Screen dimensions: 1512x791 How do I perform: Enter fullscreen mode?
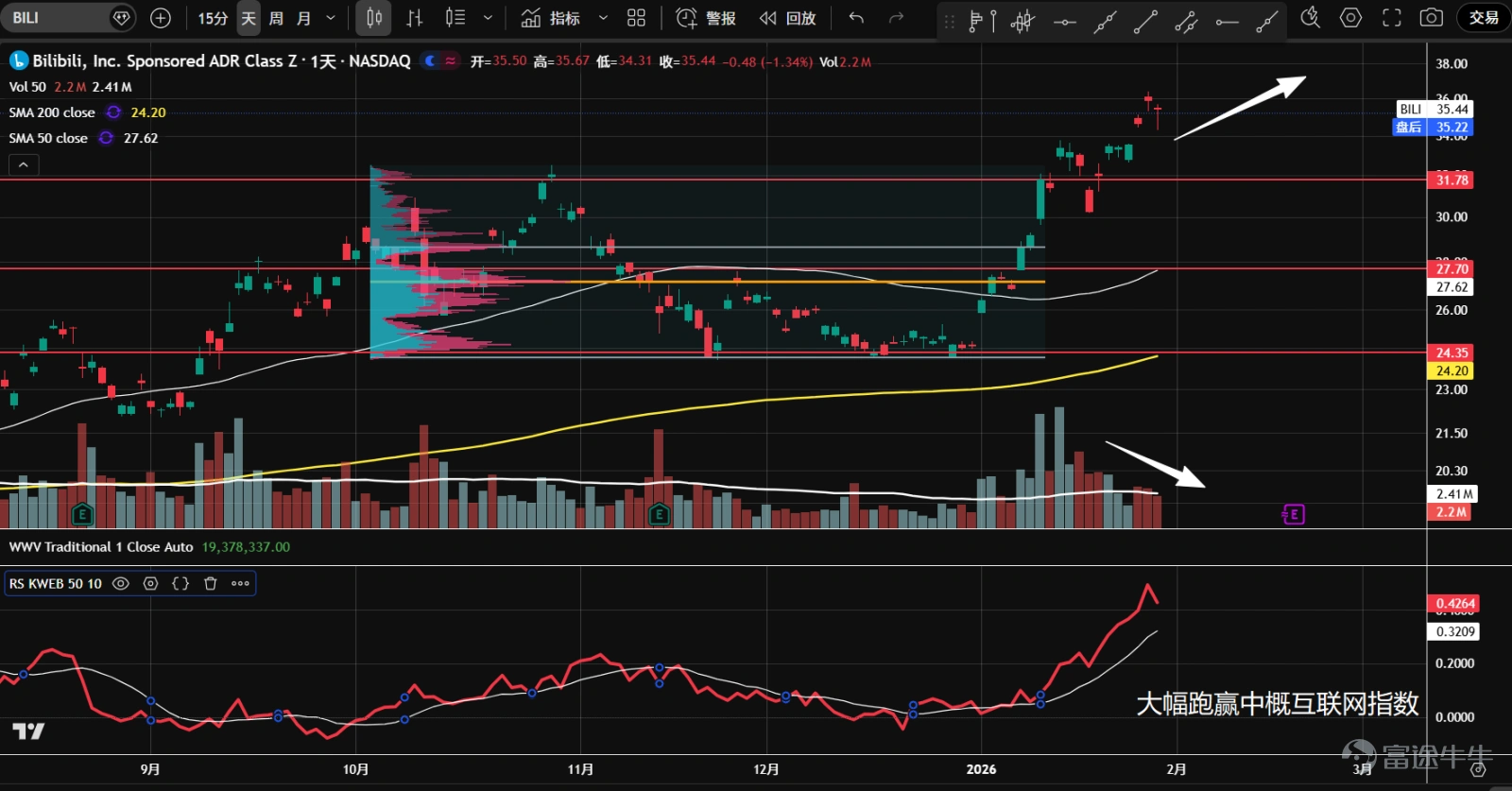[x=1391, y=18]
